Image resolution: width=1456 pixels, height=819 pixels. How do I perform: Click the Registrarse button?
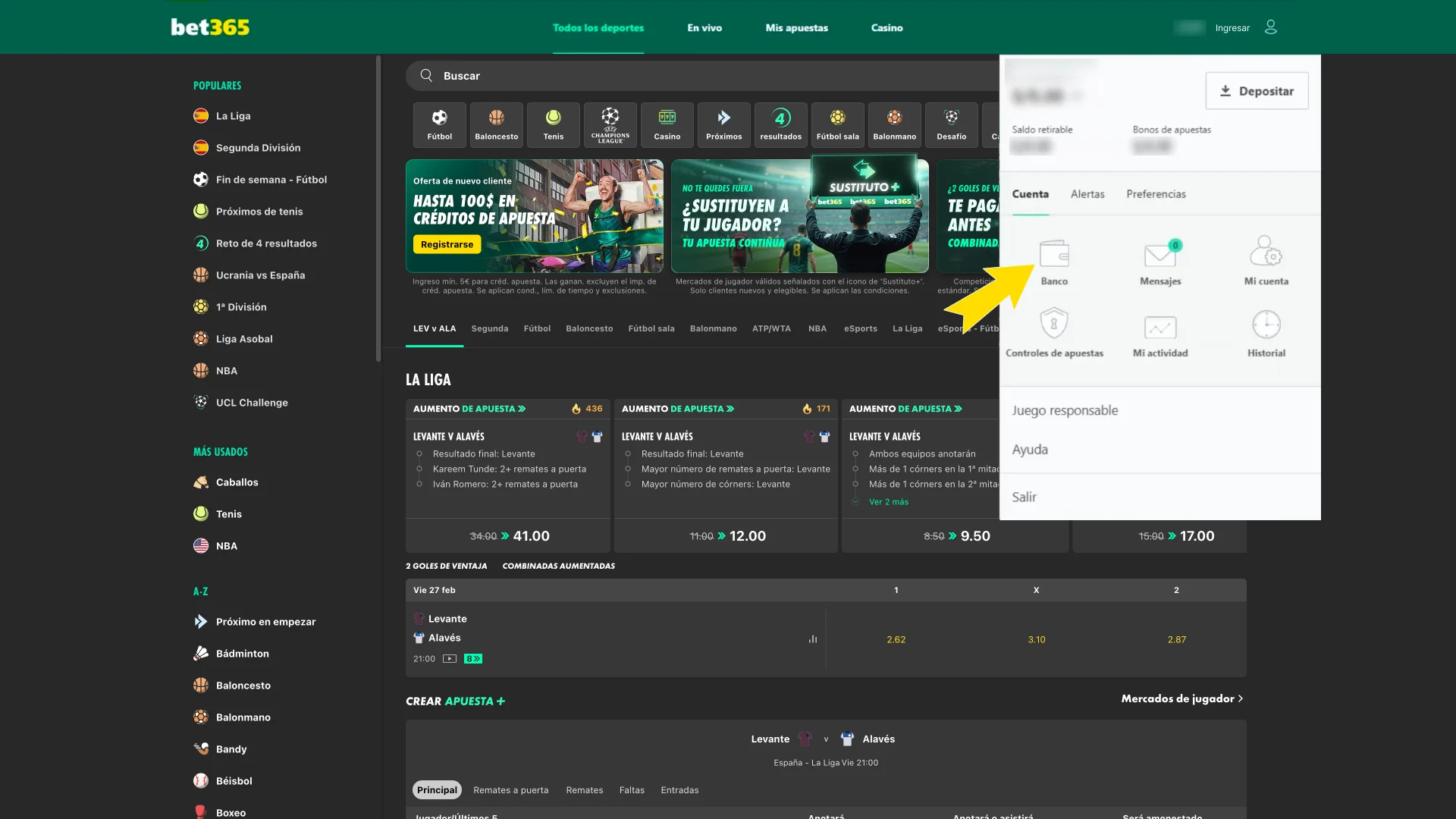447,244
